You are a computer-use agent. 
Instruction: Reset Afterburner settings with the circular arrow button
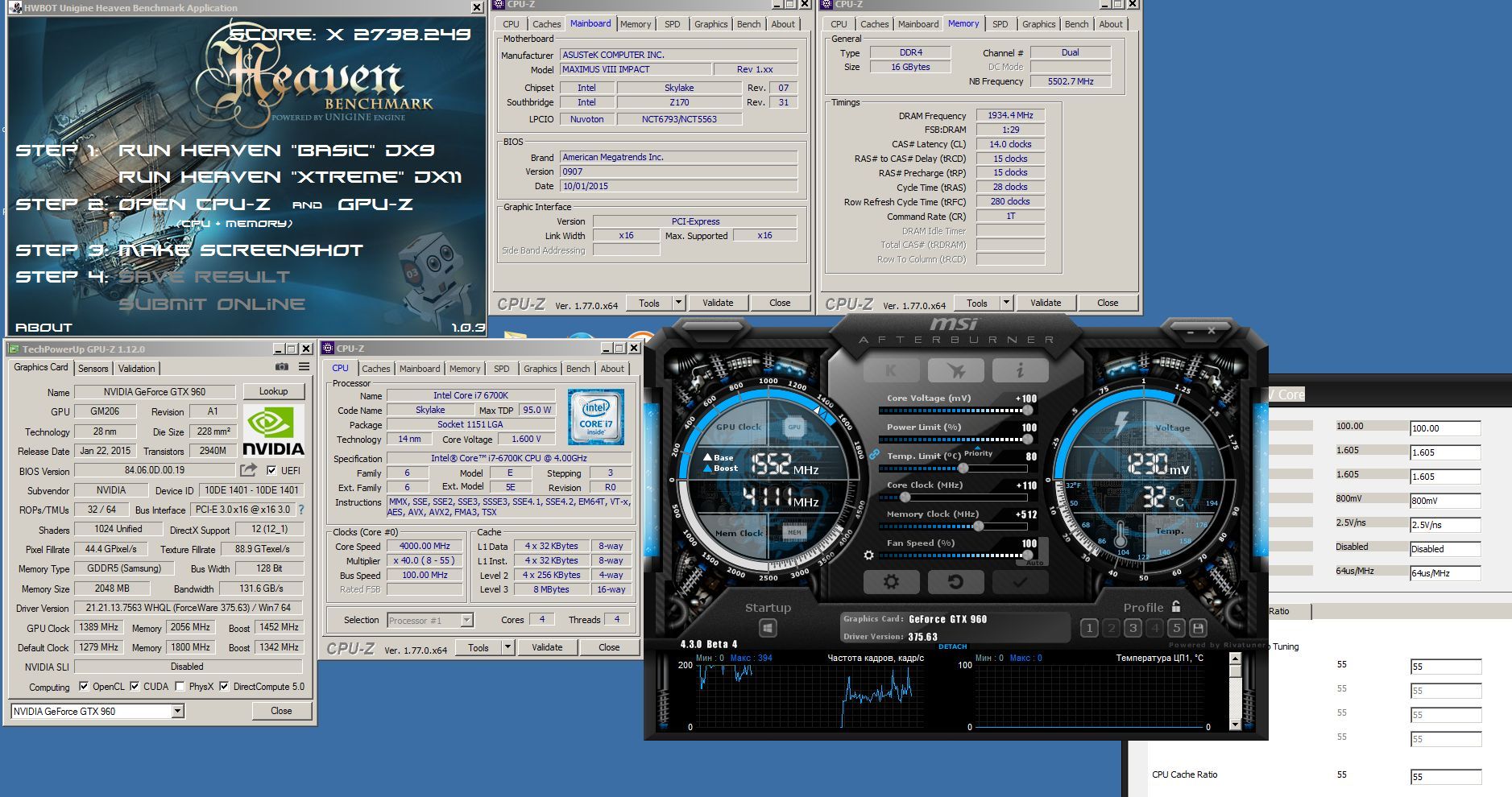955,581
